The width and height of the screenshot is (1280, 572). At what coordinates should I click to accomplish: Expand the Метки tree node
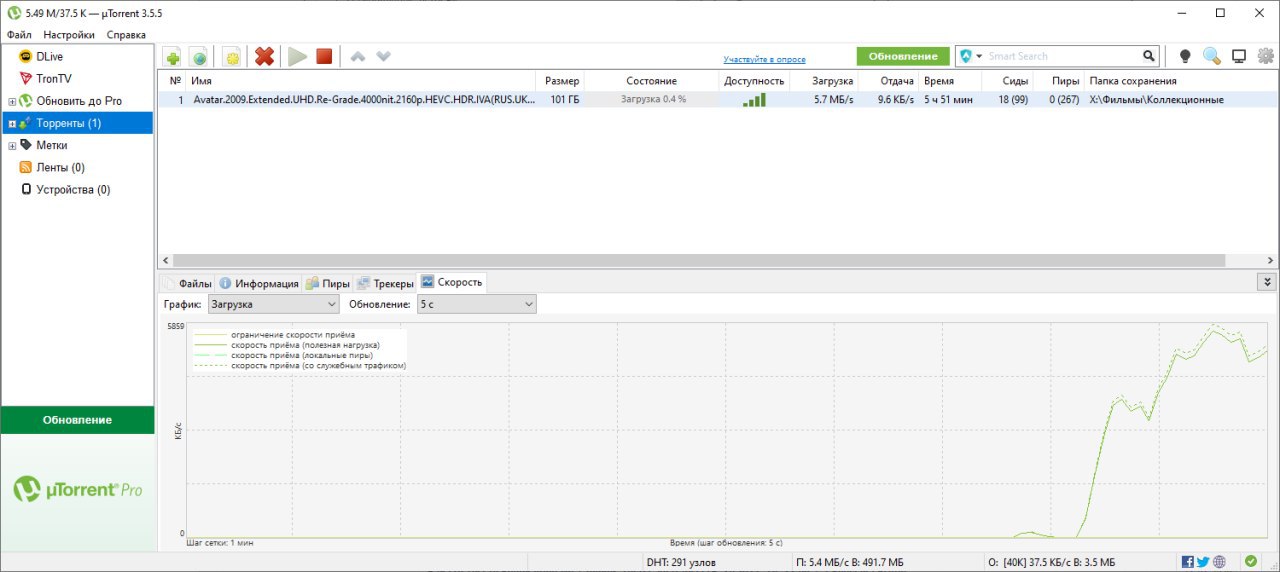[x=12, y=146]
